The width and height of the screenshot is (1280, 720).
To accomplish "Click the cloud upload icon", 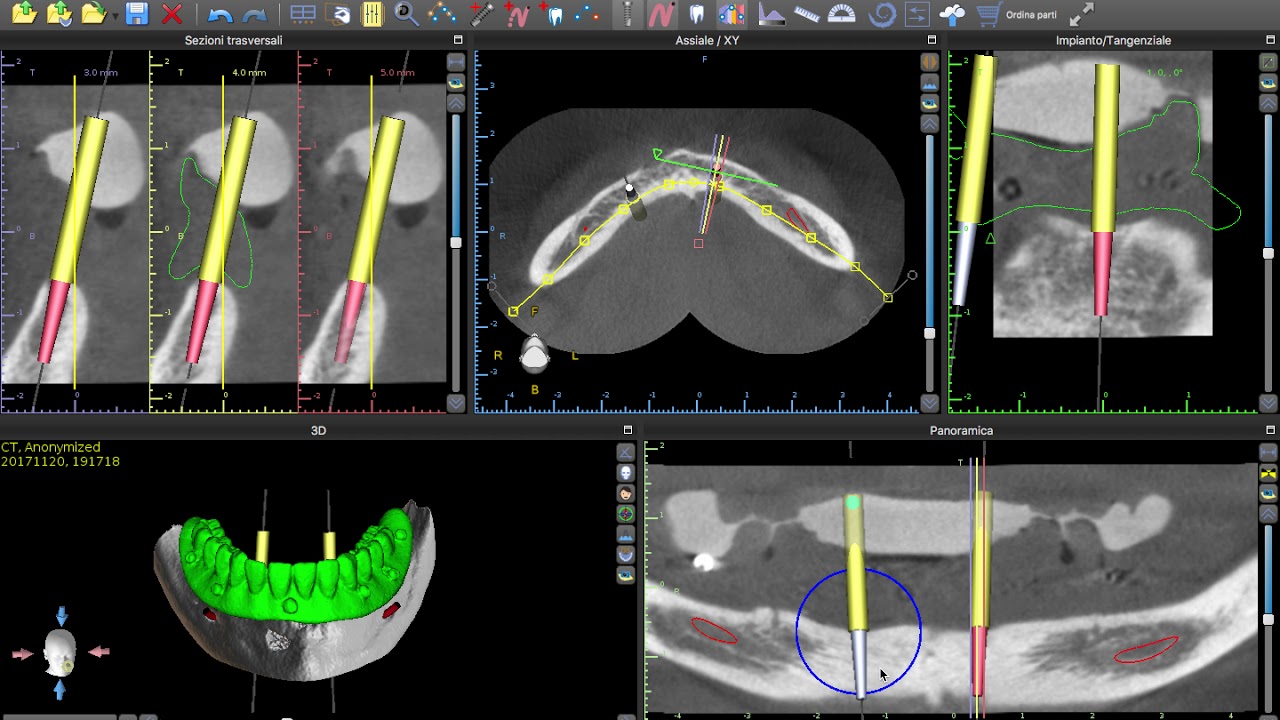I will click(x=953, y=14).
